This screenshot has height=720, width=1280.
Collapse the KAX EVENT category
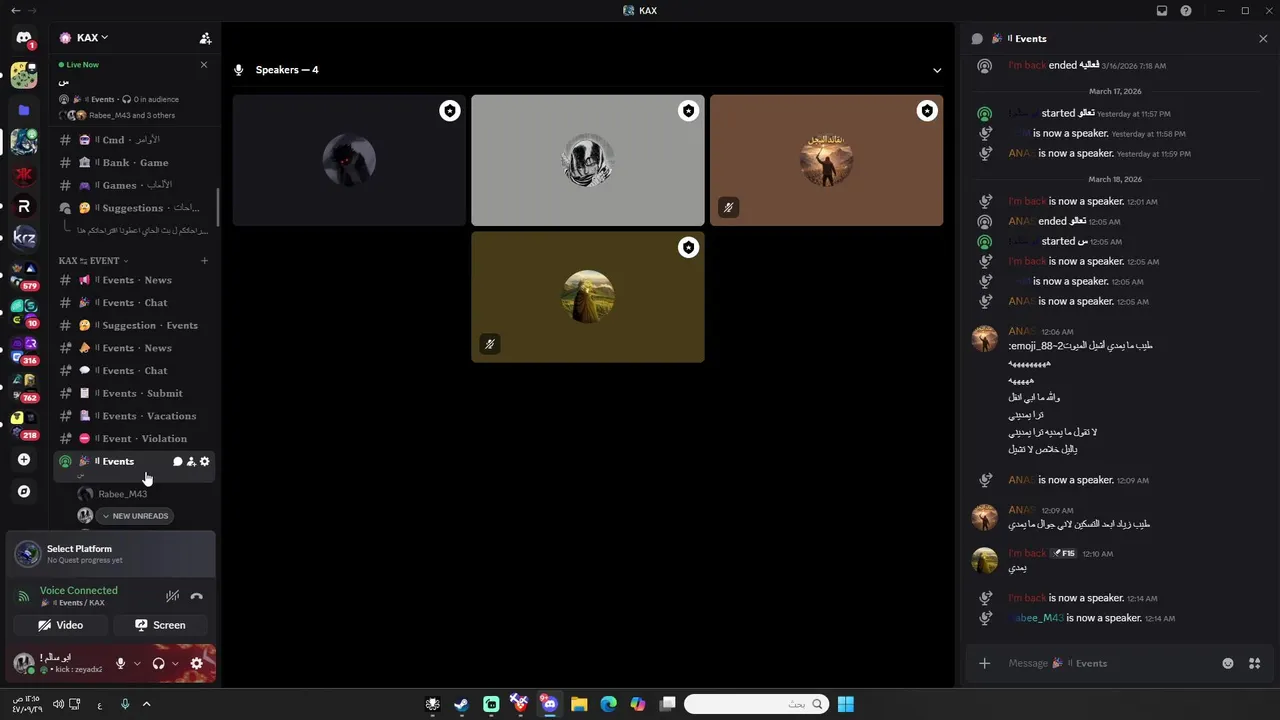(x=93, y=261)
